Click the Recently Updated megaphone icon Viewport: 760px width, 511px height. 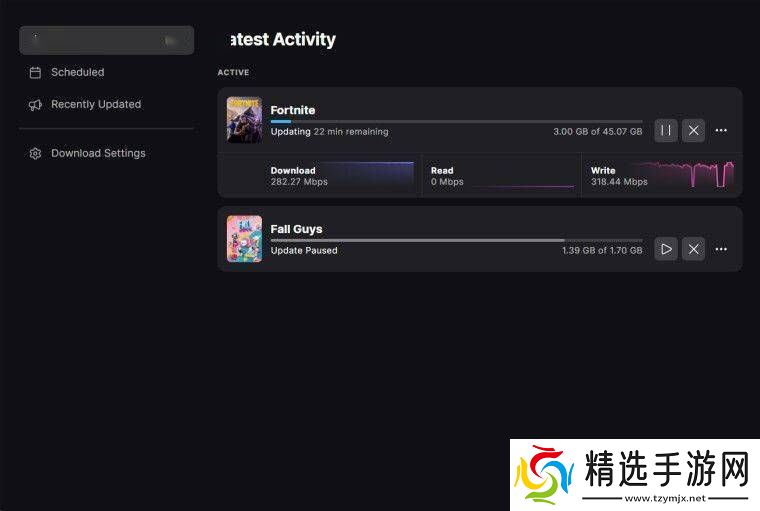coord(35,105)
